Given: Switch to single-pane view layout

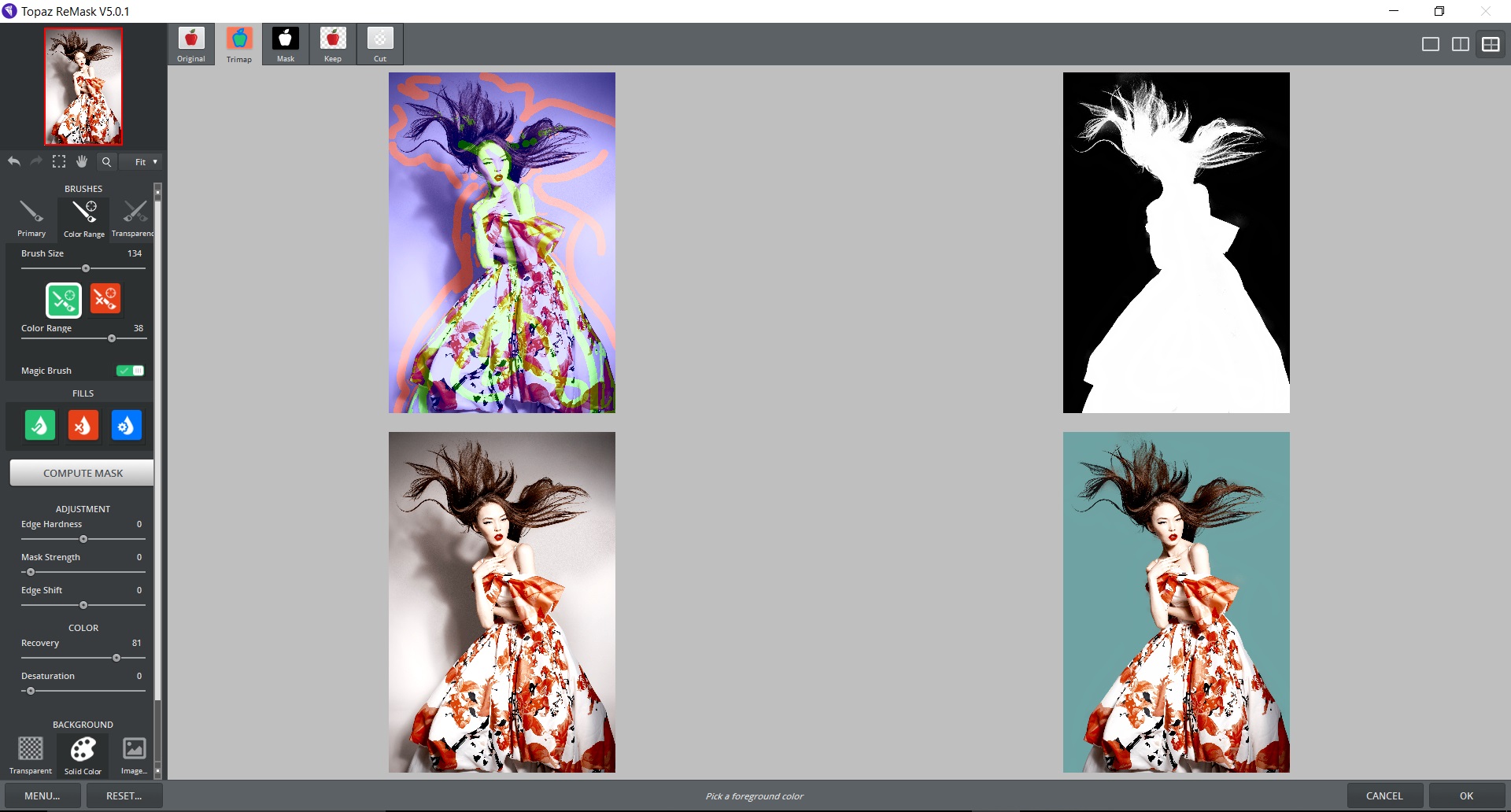Looking at the screenshot, I should (x=1429, y=44).
